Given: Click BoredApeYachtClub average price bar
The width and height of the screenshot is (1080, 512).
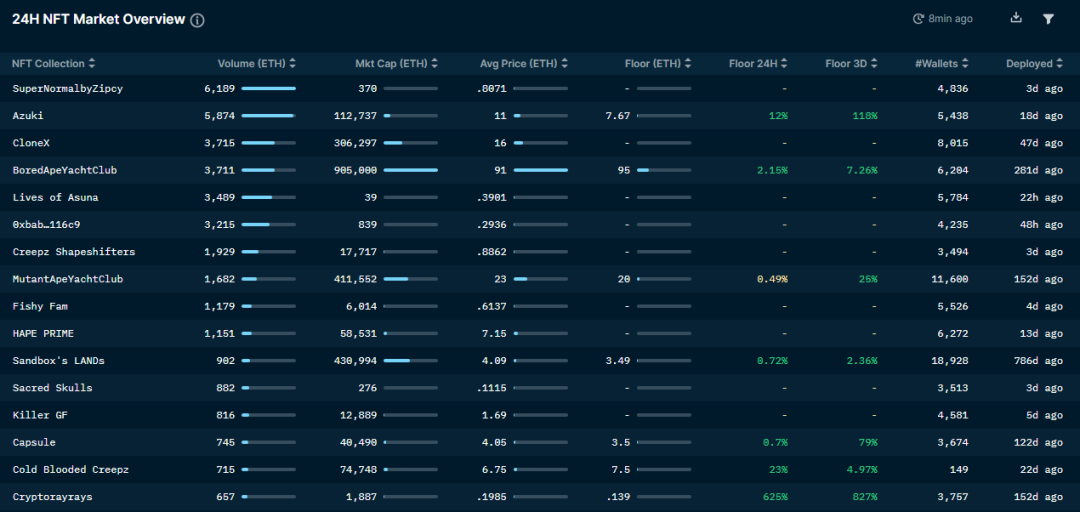Looking at the screenshot, I should [541, 170].
